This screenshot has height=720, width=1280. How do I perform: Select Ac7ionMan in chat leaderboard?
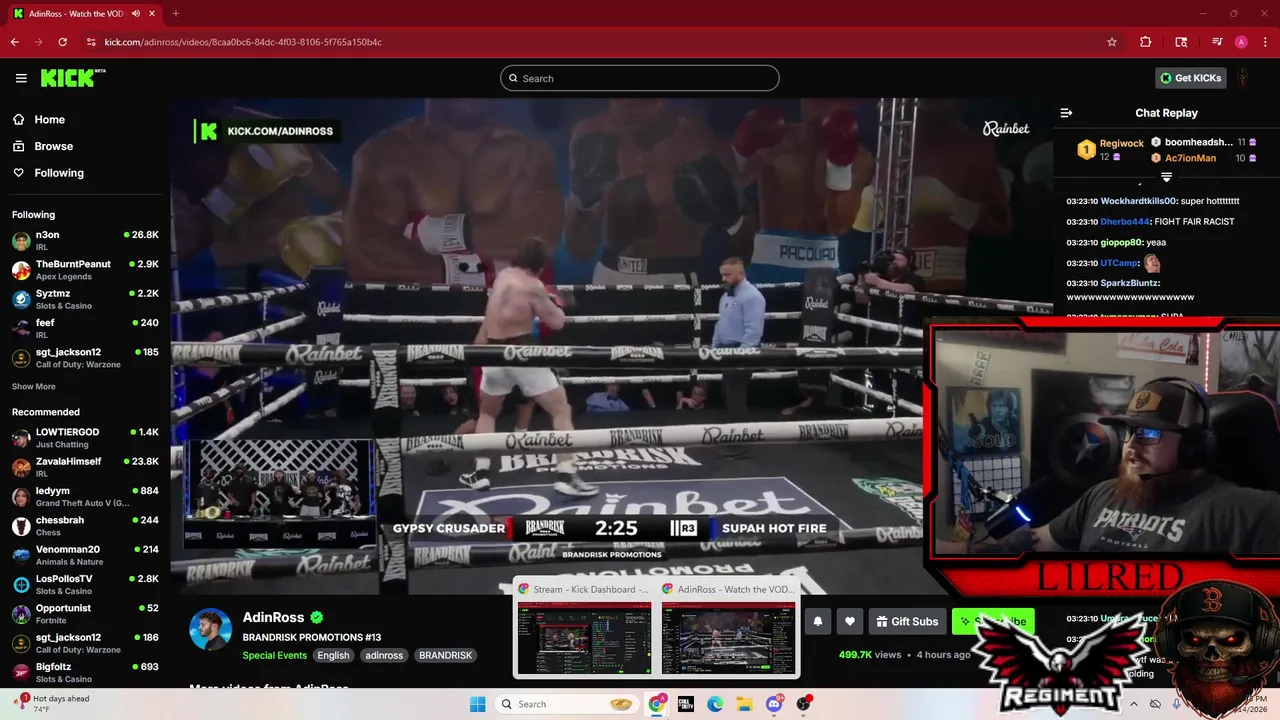point(1190,158)
